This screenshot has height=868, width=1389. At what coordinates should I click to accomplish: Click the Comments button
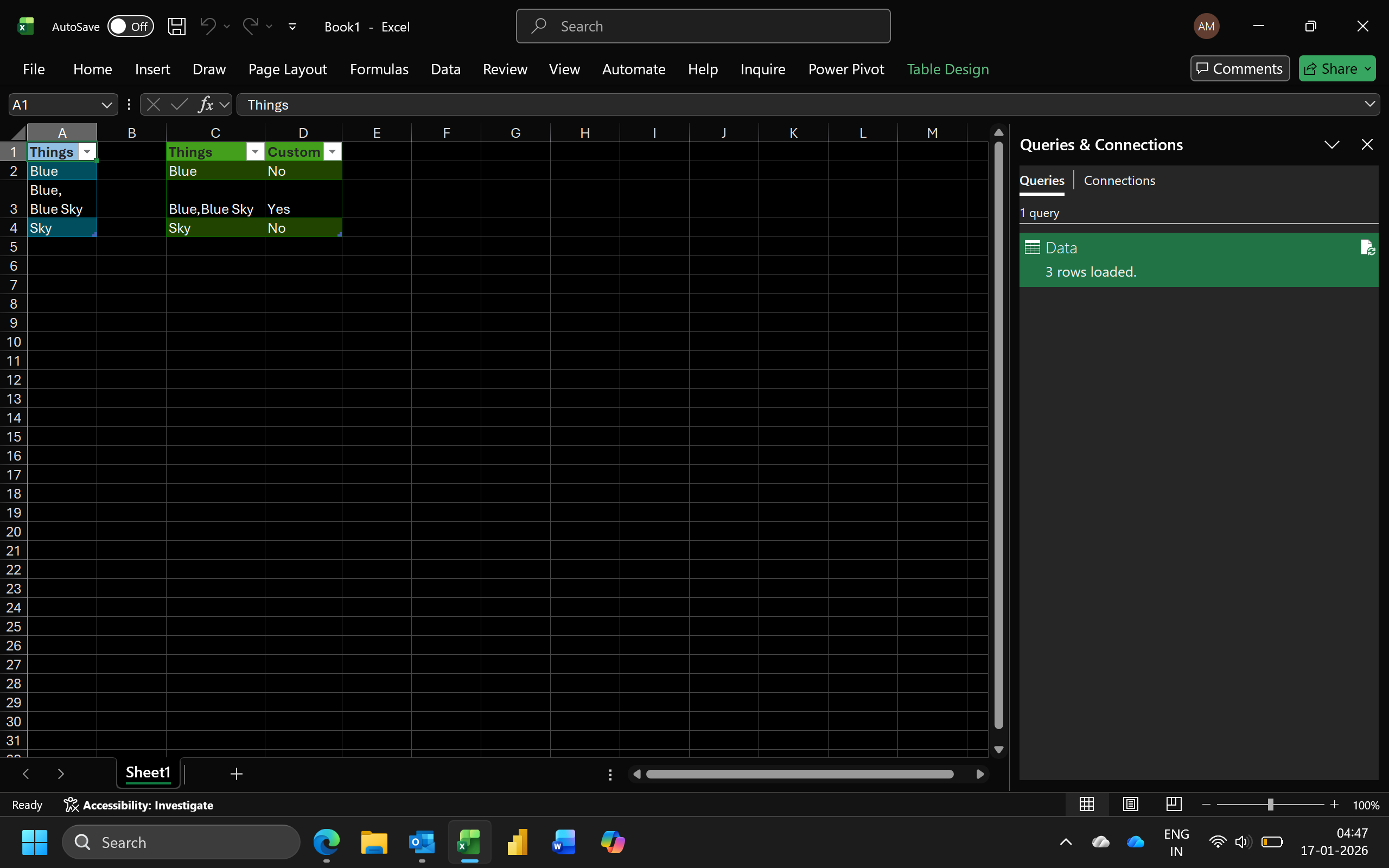click(1240, 69)
